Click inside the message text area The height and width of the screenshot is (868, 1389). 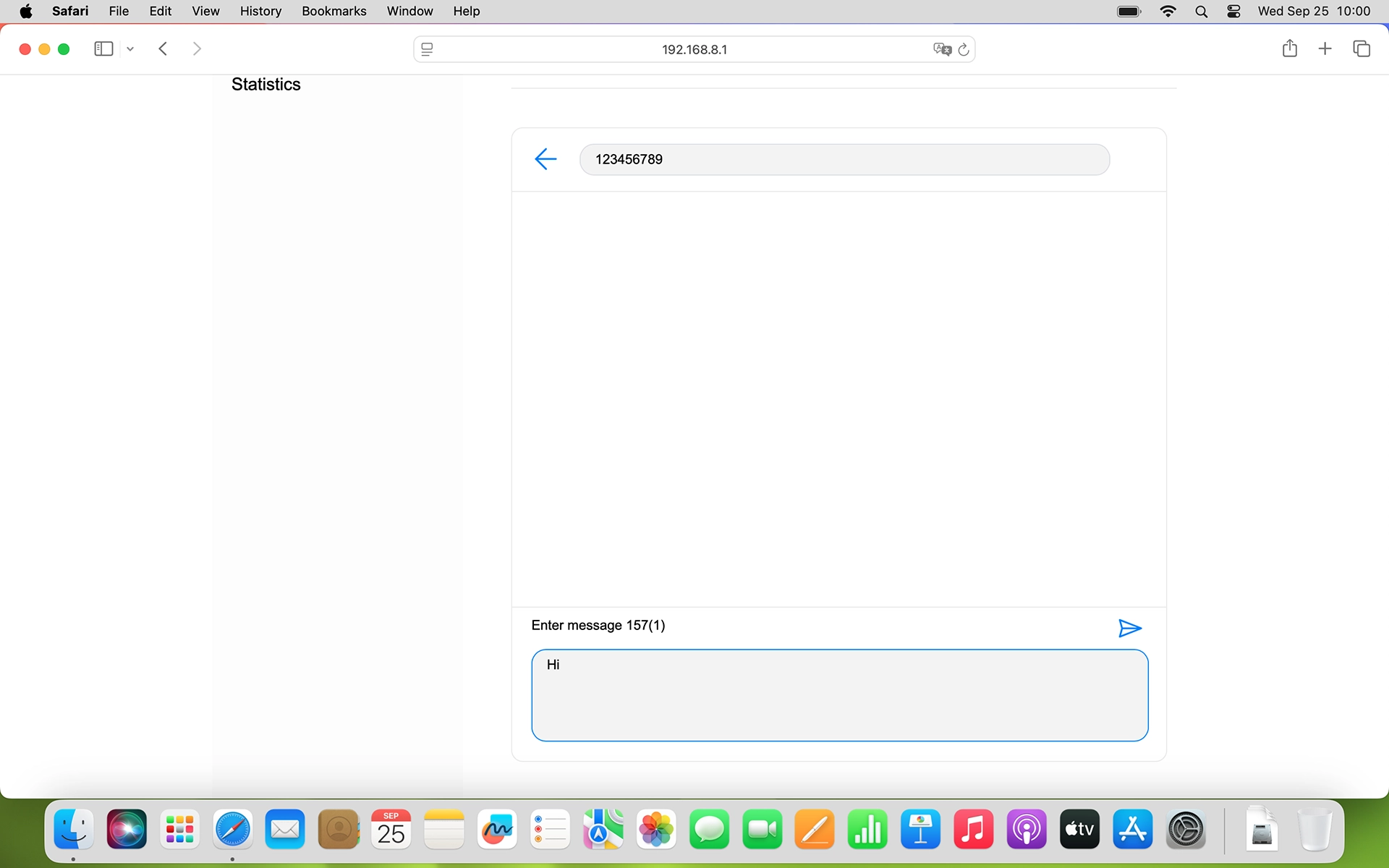pos(838,694)
